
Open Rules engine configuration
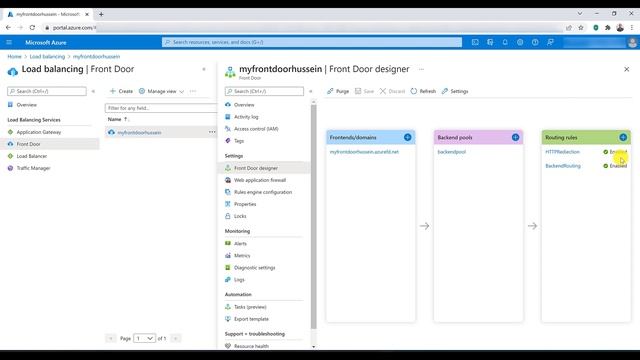(x=263, y=192)
